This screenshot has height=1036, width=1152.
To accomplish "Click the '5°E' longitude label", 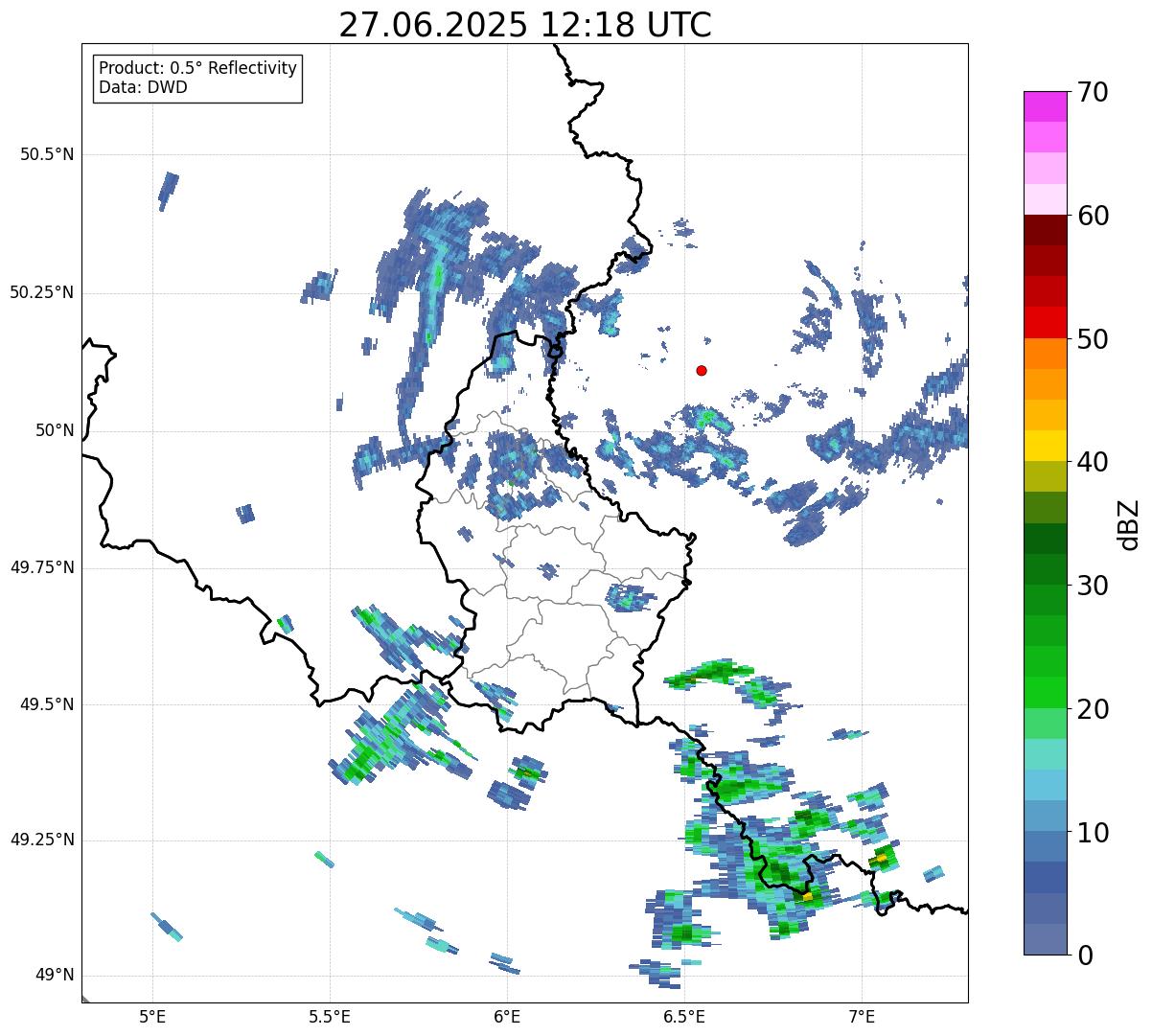I will pyautogui.click(x=152, y=1016).
